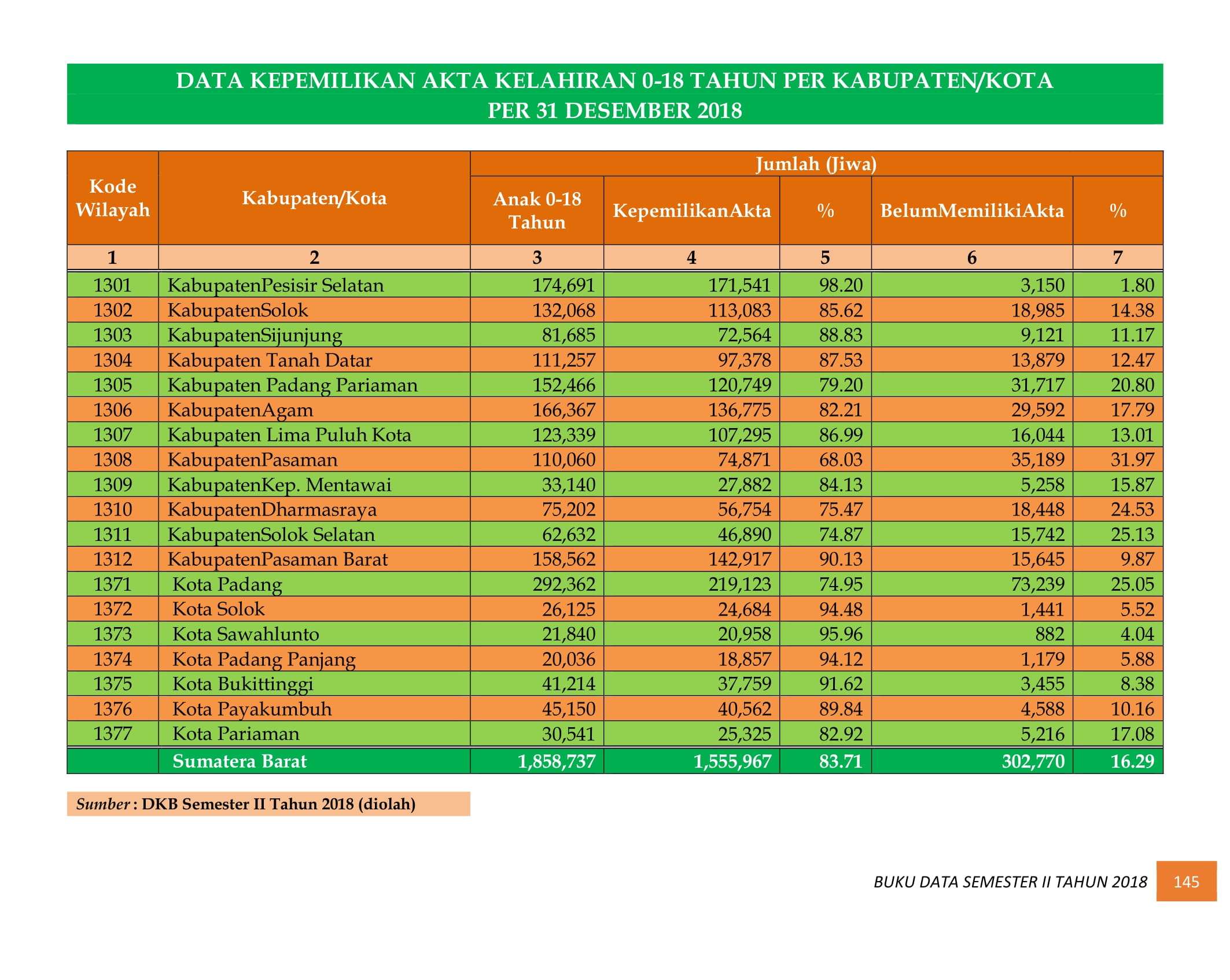Select the value '5,258'
Viewport: 1230px width, 980px height.
pos(1043,484)
